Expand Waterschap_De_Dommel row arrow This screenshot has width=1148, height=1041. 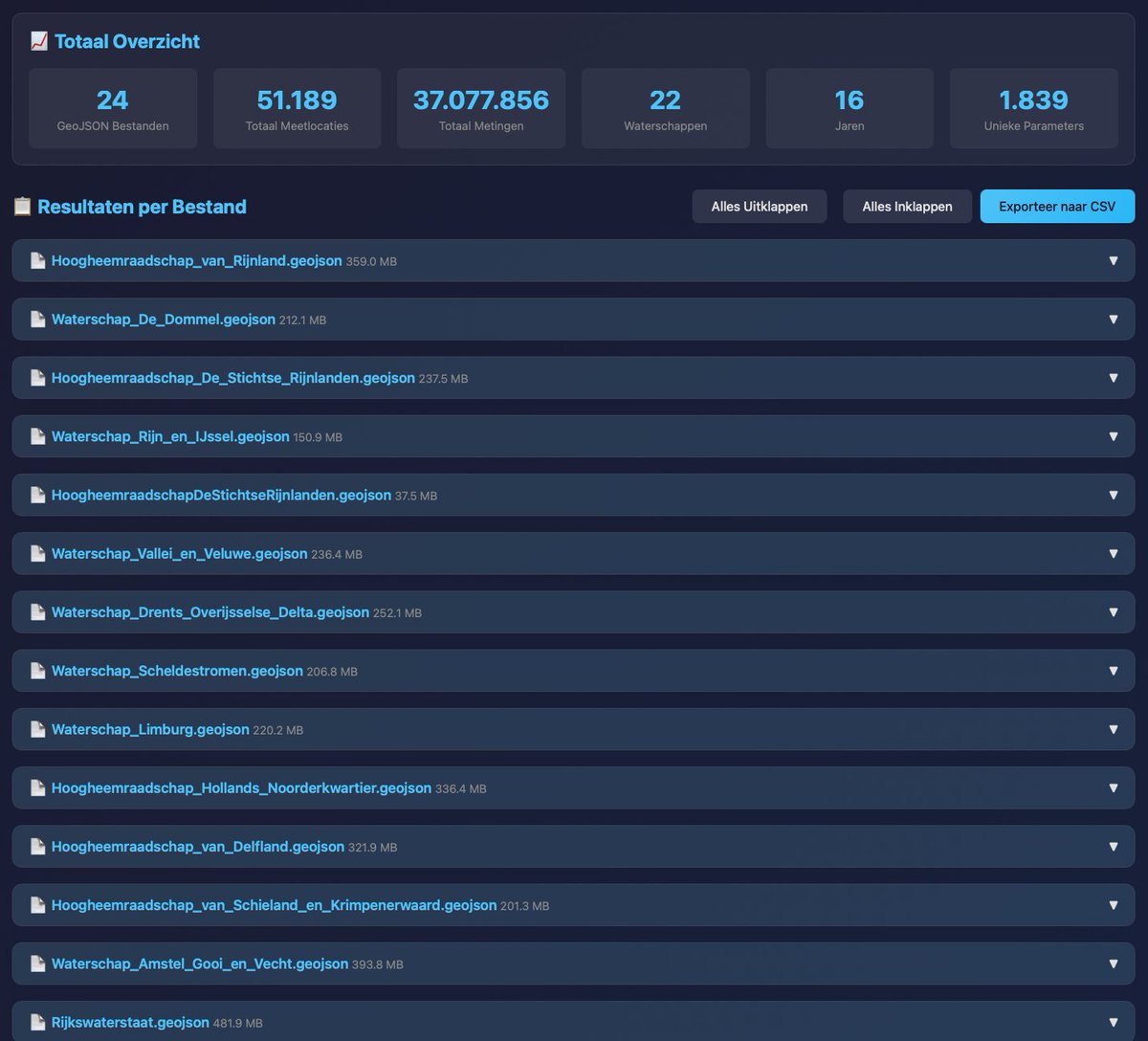1113,320
